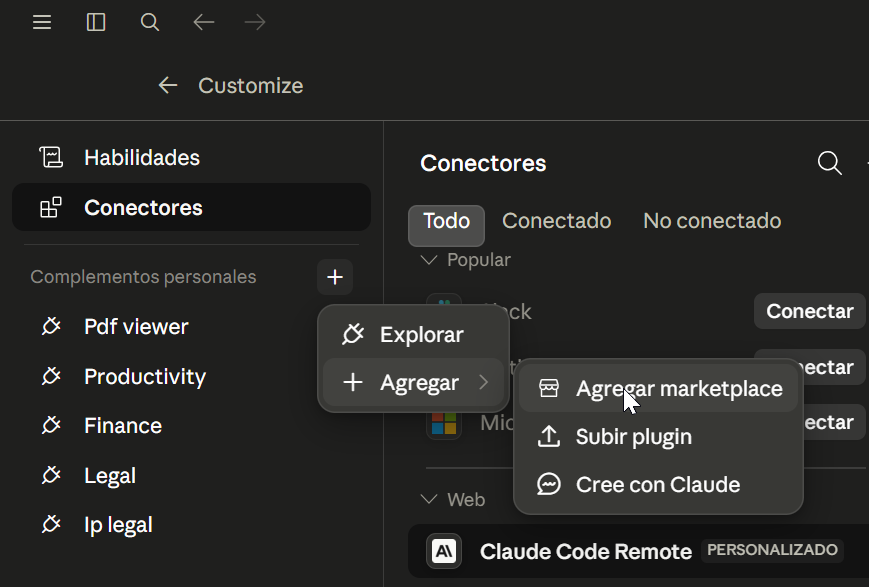869x587 pixels.
Task: Click Conectar button for Slack
Action: [810, 312]
